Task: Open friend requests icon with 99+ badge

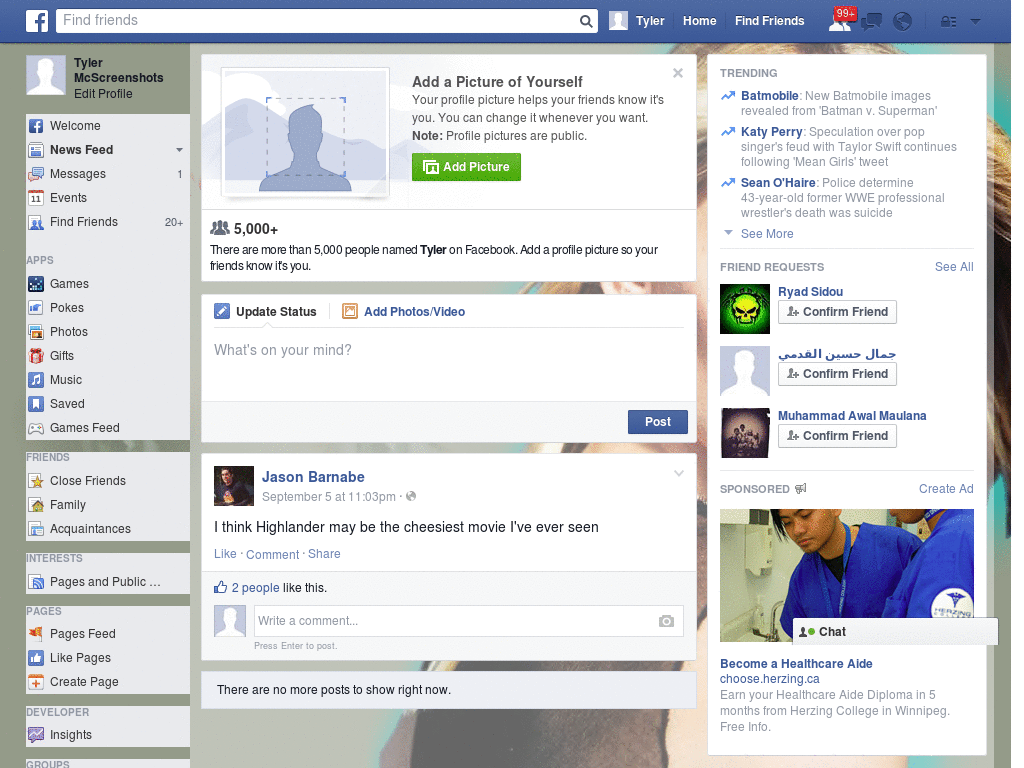Action: pos(840,21)
